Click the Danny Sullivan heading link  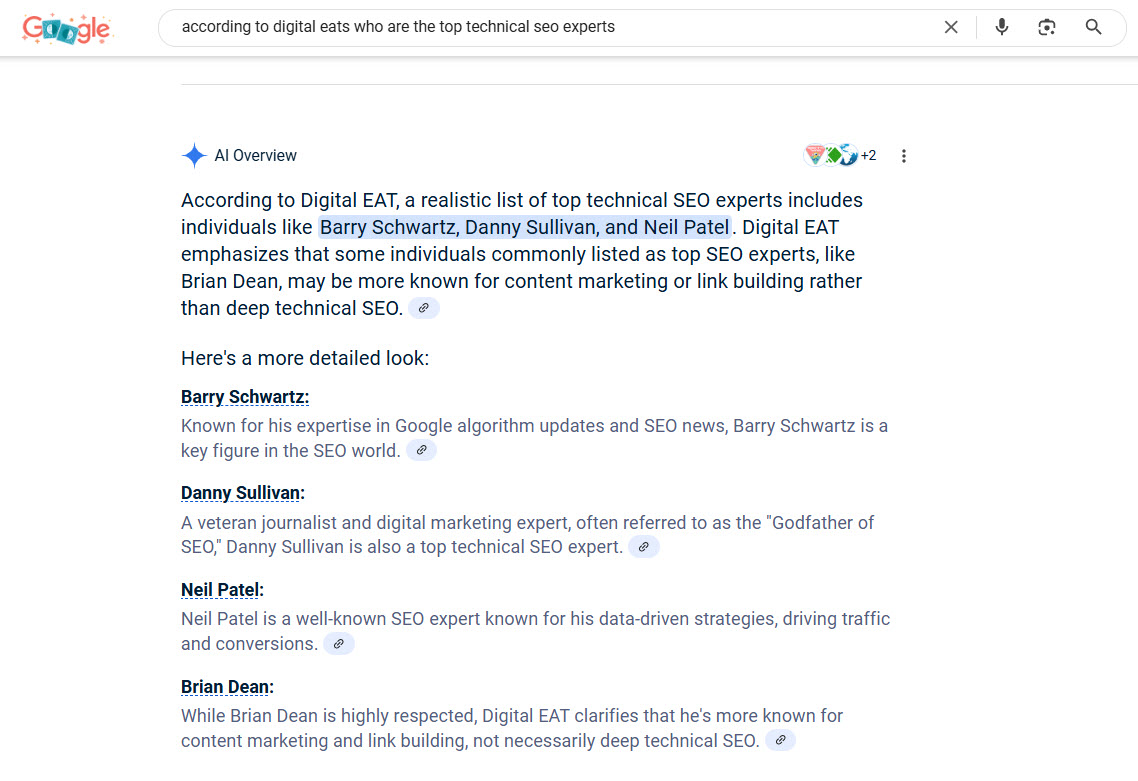(x=242, y=494)
